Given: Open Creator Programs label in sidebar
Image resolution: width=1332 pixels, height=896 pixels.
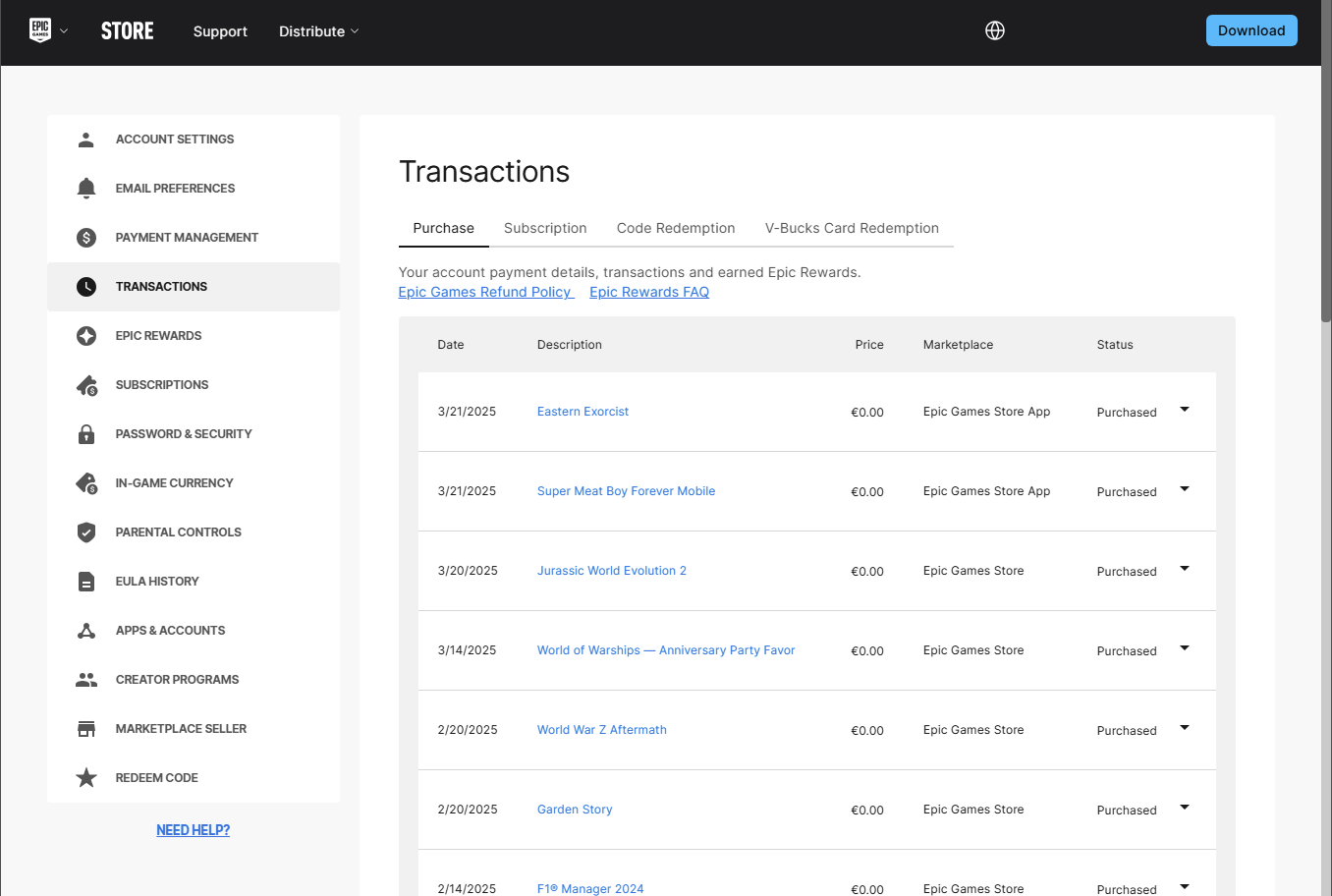Looking at the screenshot, I should [x=177, y=680].
